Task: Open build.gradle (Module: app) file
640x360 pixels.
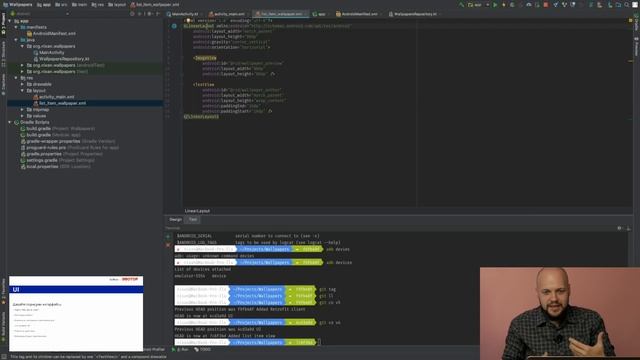Action: coord(51,135)
